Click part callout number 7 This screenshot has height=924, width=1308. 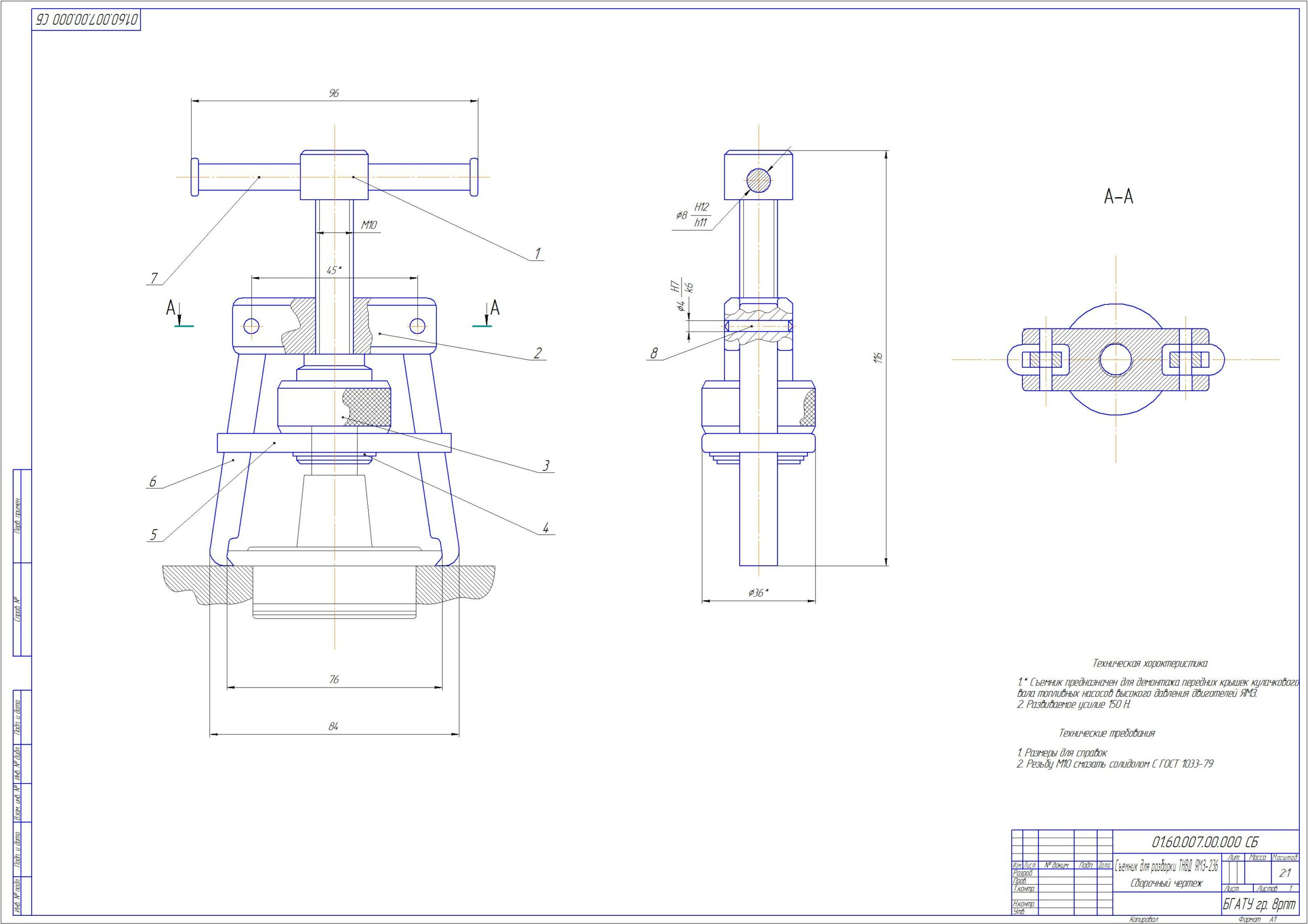(x=154, y=278)
